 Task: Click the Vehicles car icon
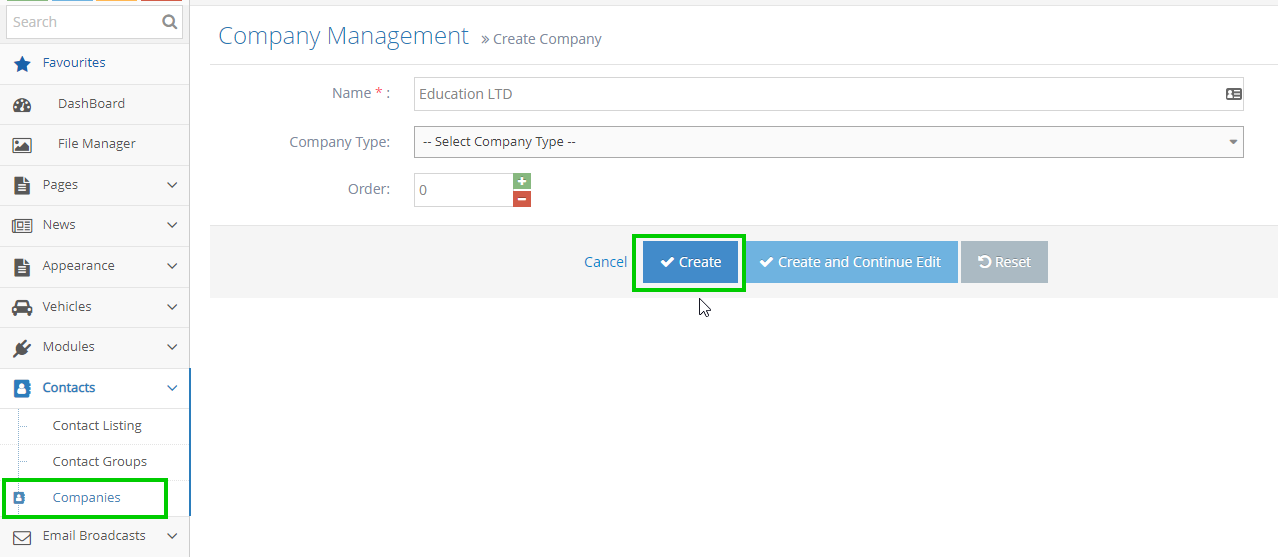(22, 307)
